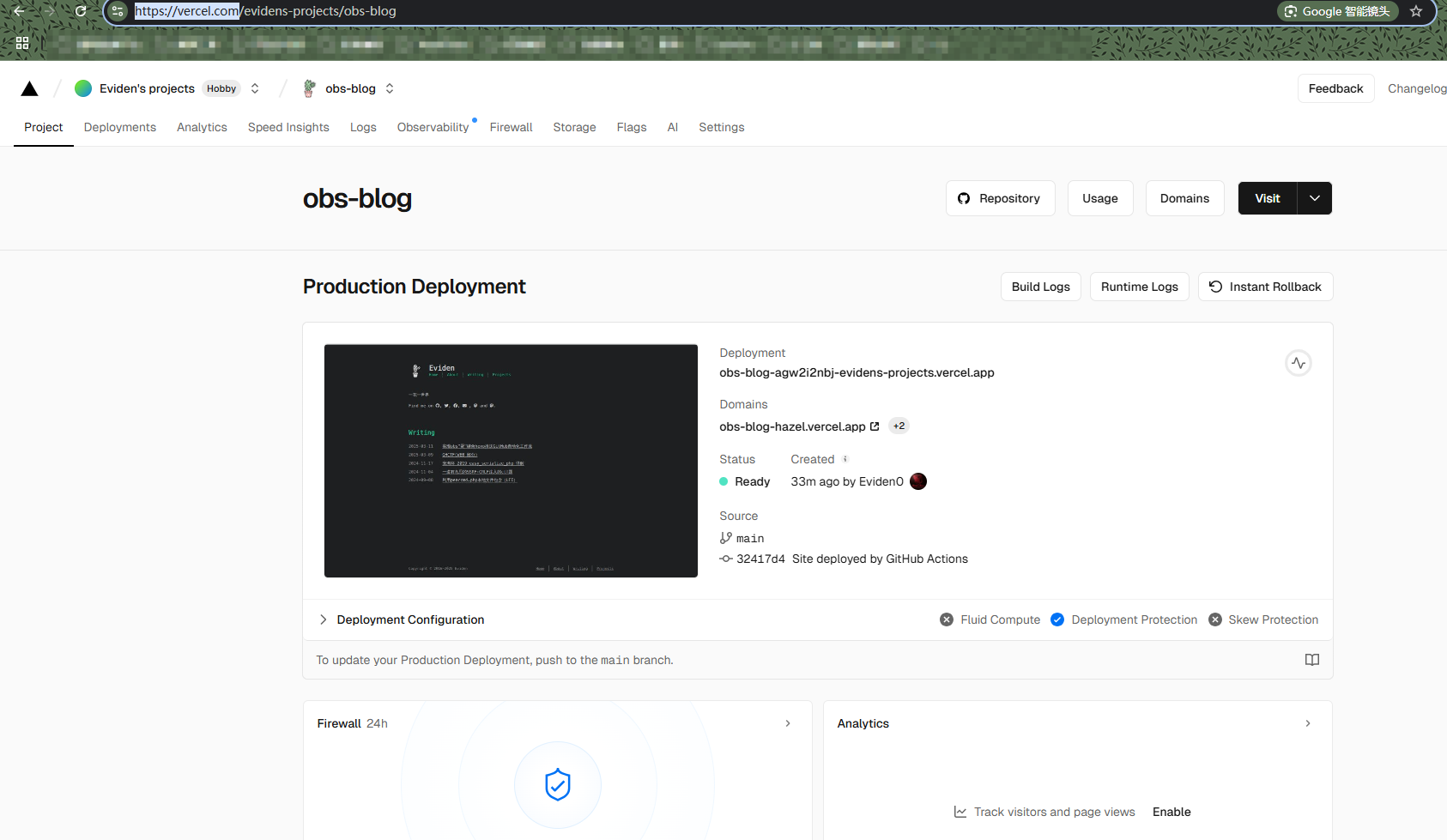Viewport: 1447px width, 840px height.
Task: Open the project switcher next to obs-blog
Action: point(390,88)
